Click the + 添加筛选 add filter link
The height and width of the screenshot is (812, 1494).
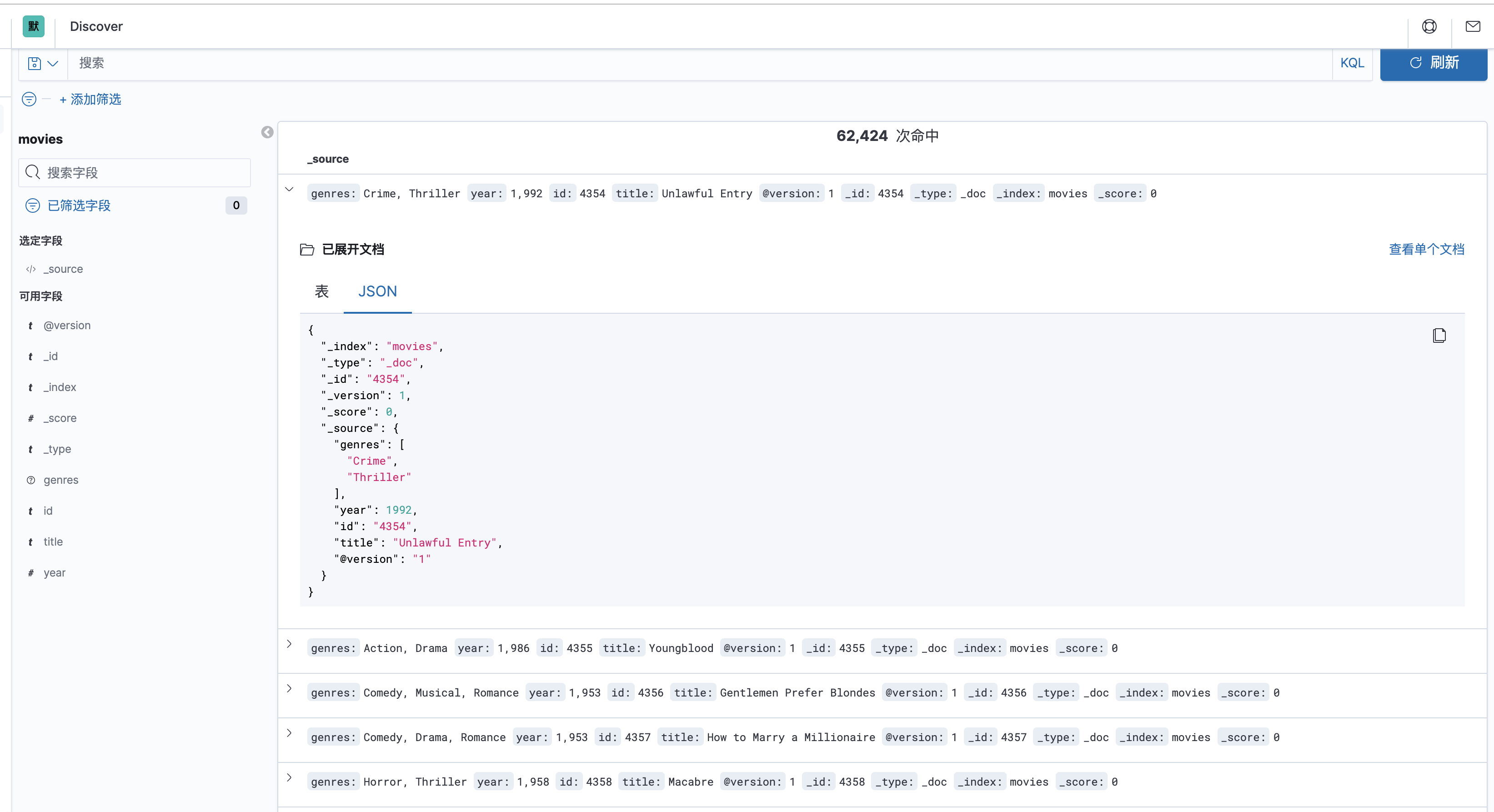(x=90, y=99)
